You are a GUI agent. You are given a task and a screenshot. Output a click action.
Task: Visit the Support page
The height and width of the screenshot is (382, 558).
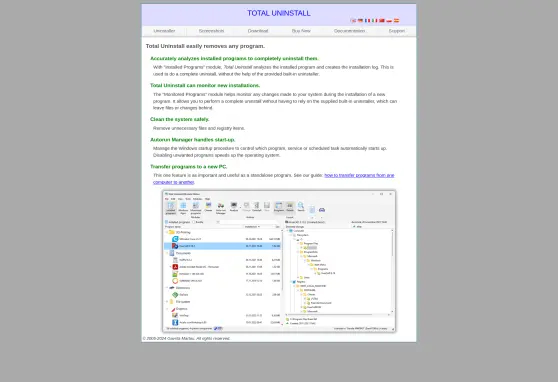click(397, 31)
